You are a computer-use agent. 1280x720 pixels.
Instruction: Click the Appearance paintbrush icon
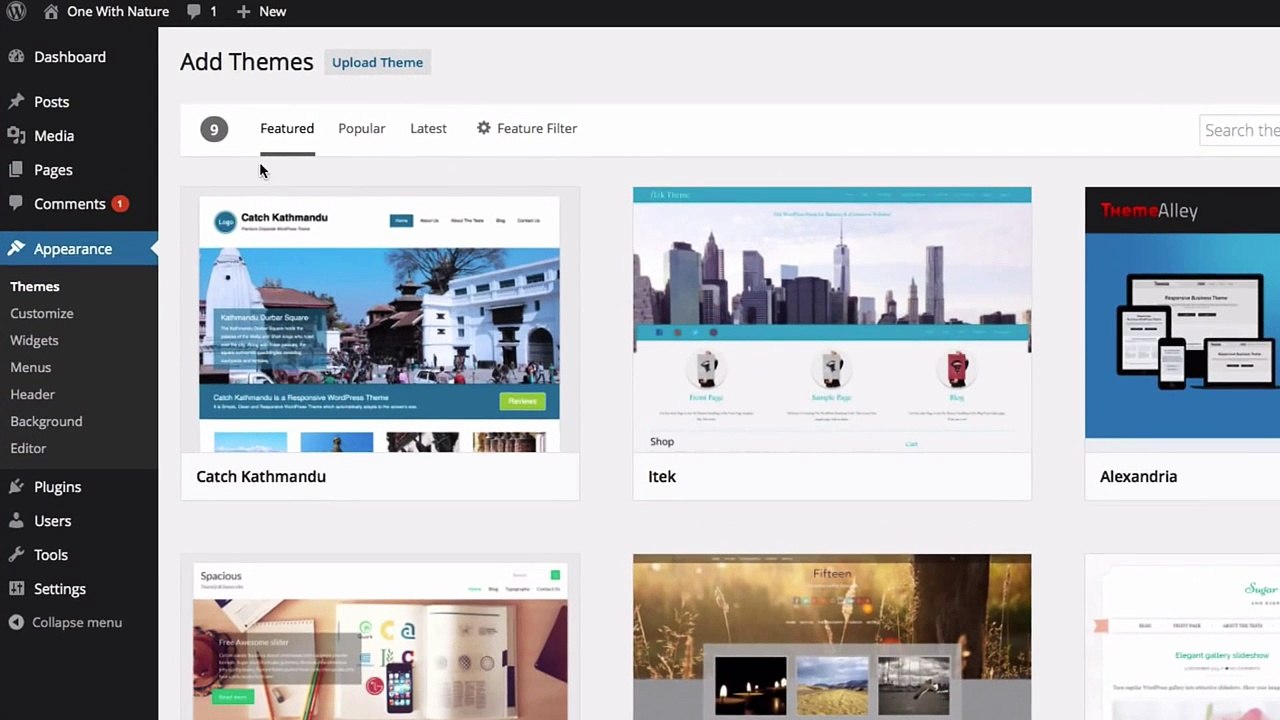(16, 249)
